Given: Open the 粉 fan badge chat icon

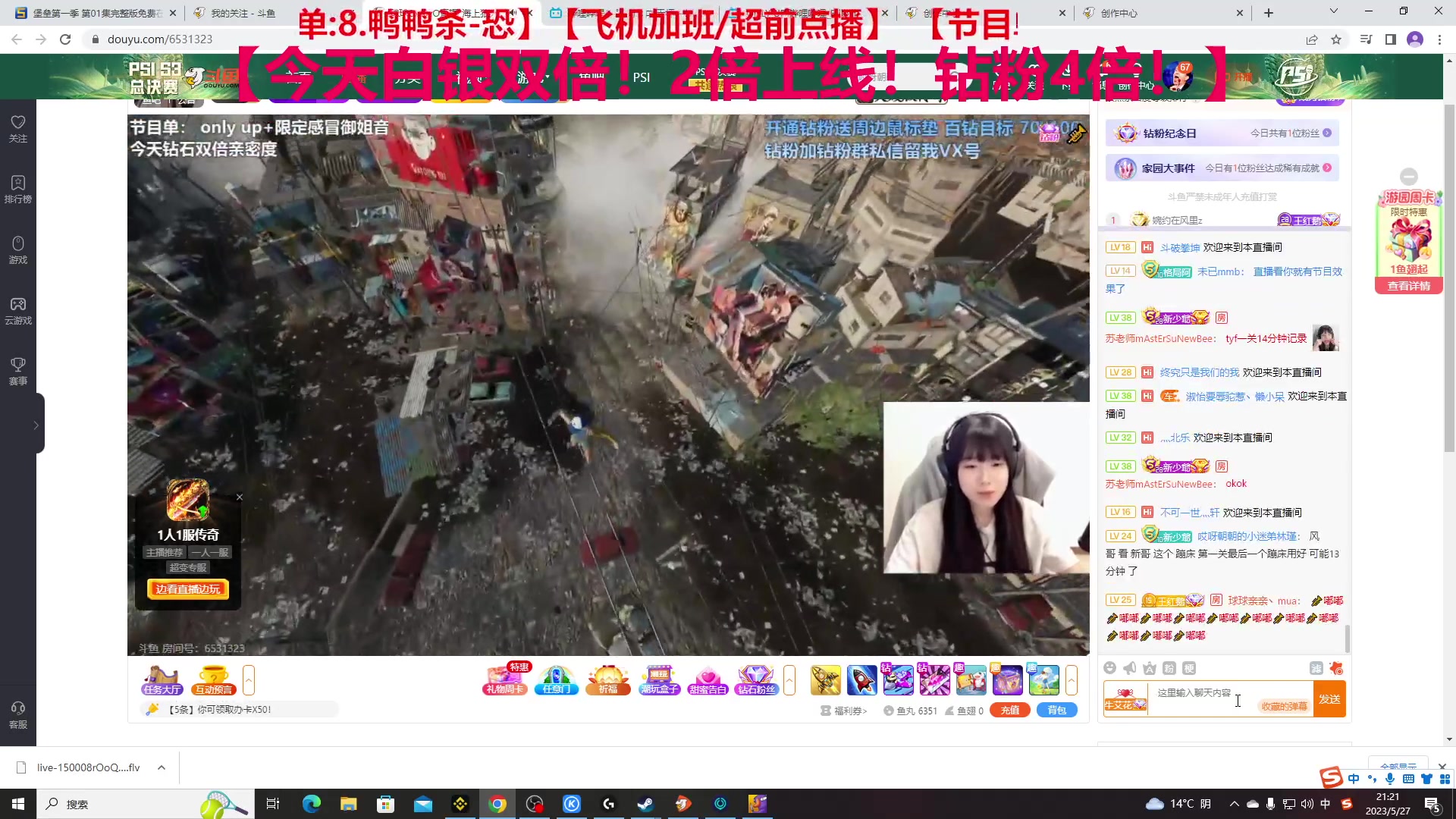Looking at the screenshot, I should [1169, 668].
